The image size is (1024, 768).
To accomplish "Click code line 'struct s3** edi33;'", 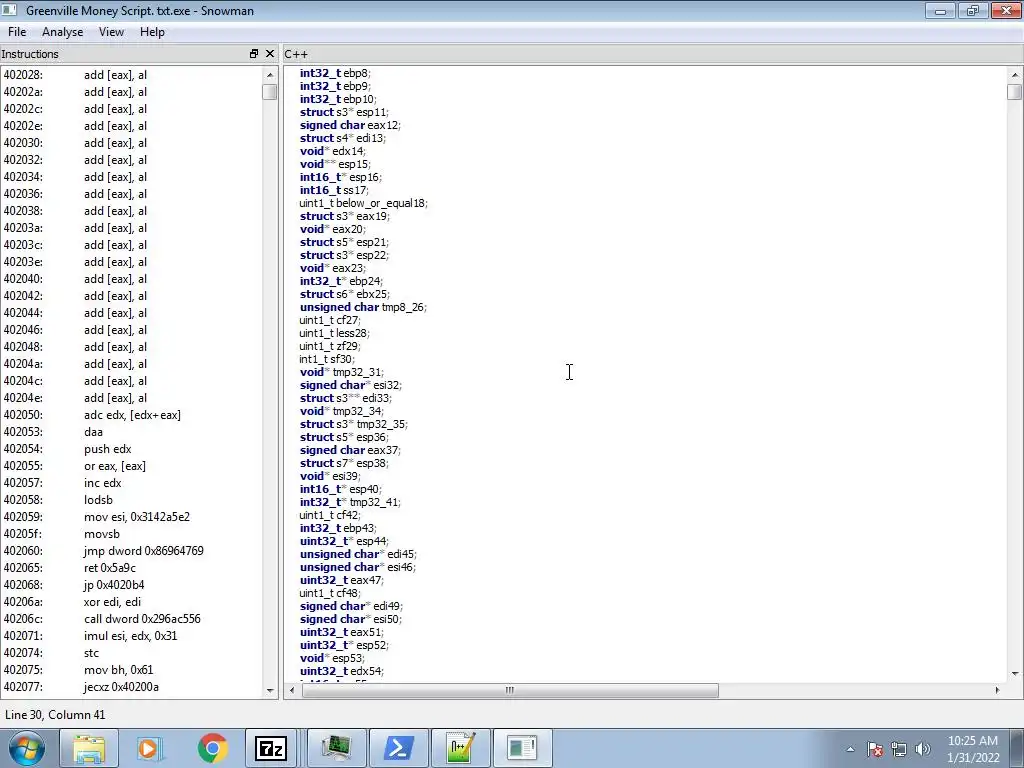I will (x=346, y=398).
